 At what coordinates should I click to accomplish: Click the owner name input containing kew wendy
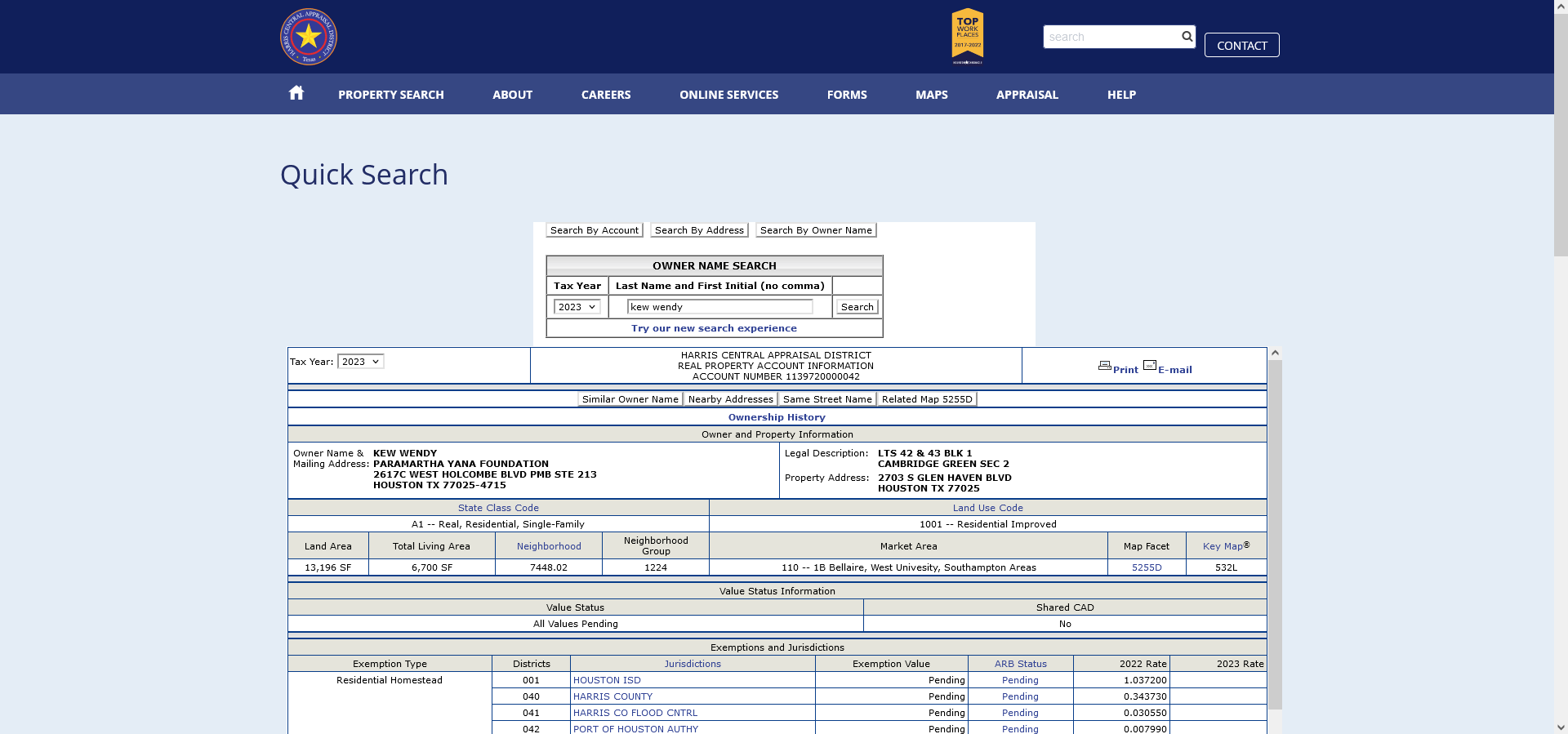[720, 307]
